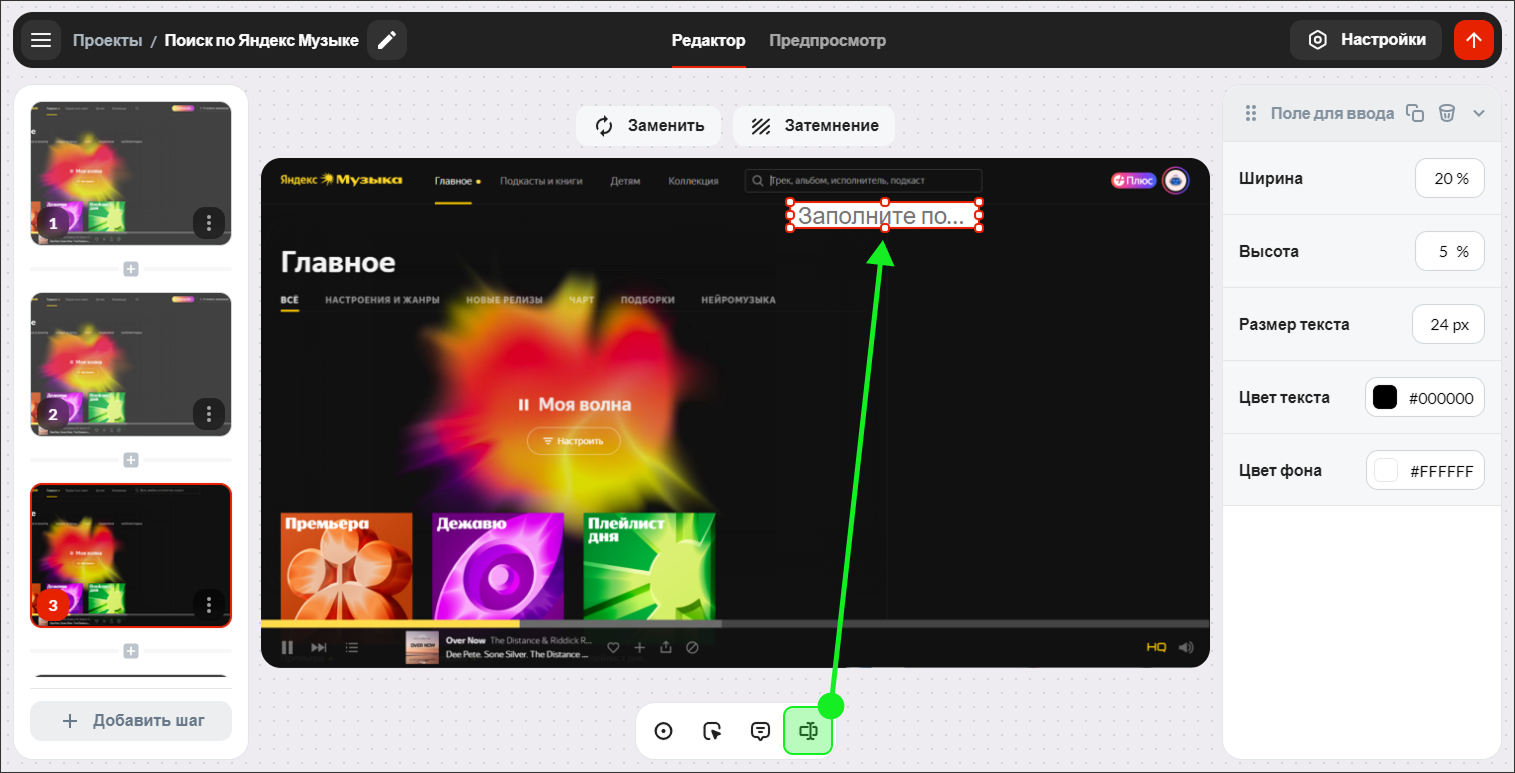This screenshot has height=773, width=1515.
Task: Click the playback progress bar in canvas
Action: (x=735, y=624)
